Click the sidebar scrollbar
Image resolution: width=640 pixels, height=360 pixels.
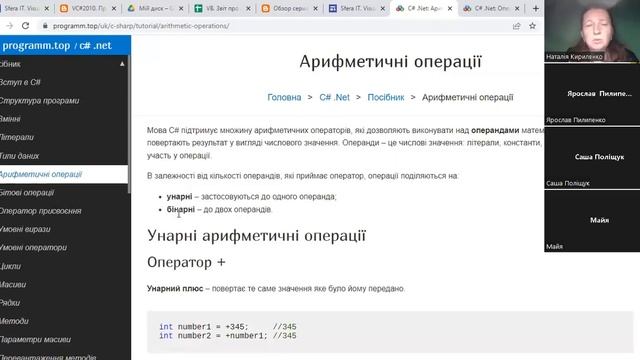coord(129,124)
